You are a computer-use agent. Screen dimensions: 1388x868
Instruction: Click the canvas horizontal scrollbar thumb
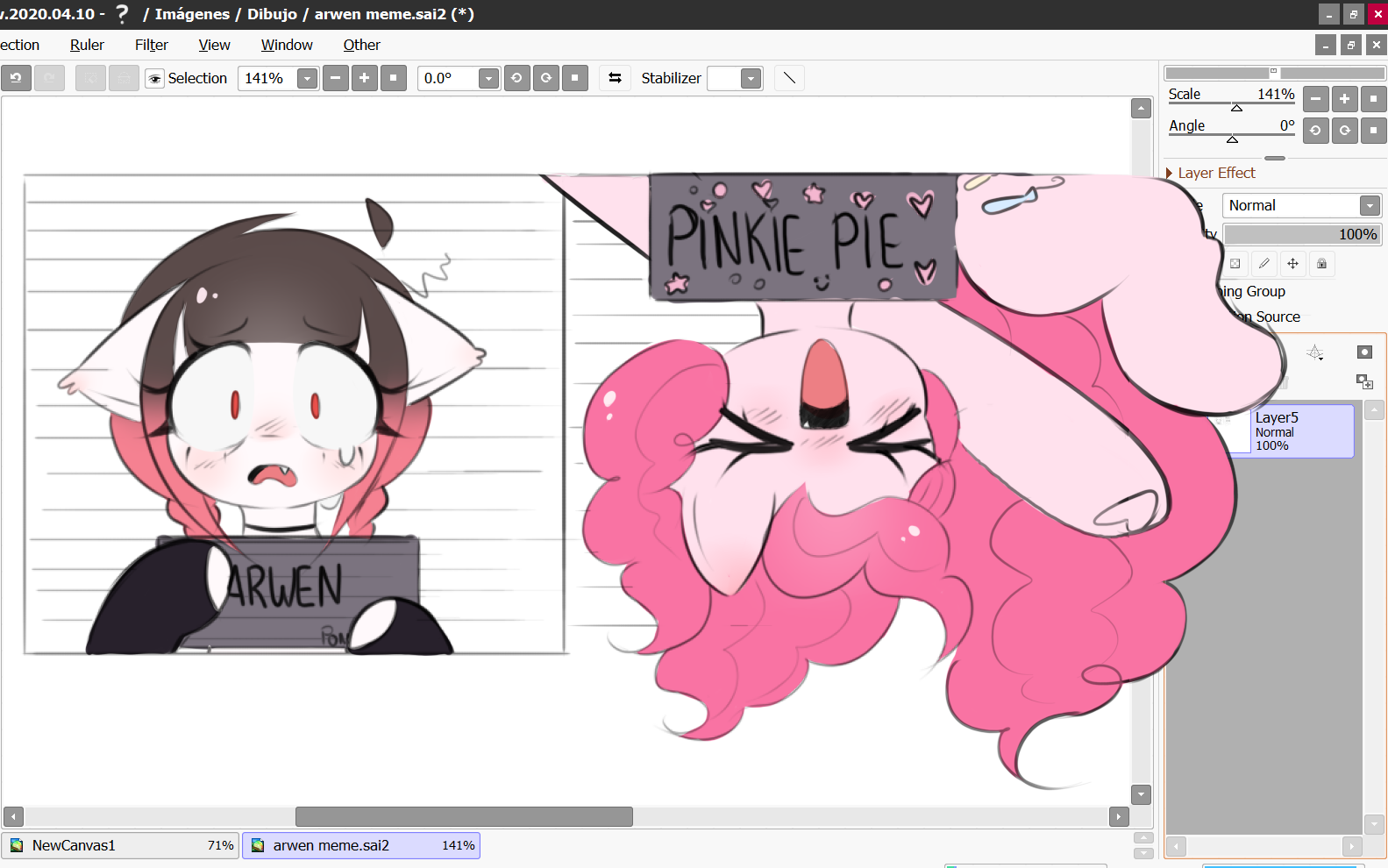click(x=464, y=816)
